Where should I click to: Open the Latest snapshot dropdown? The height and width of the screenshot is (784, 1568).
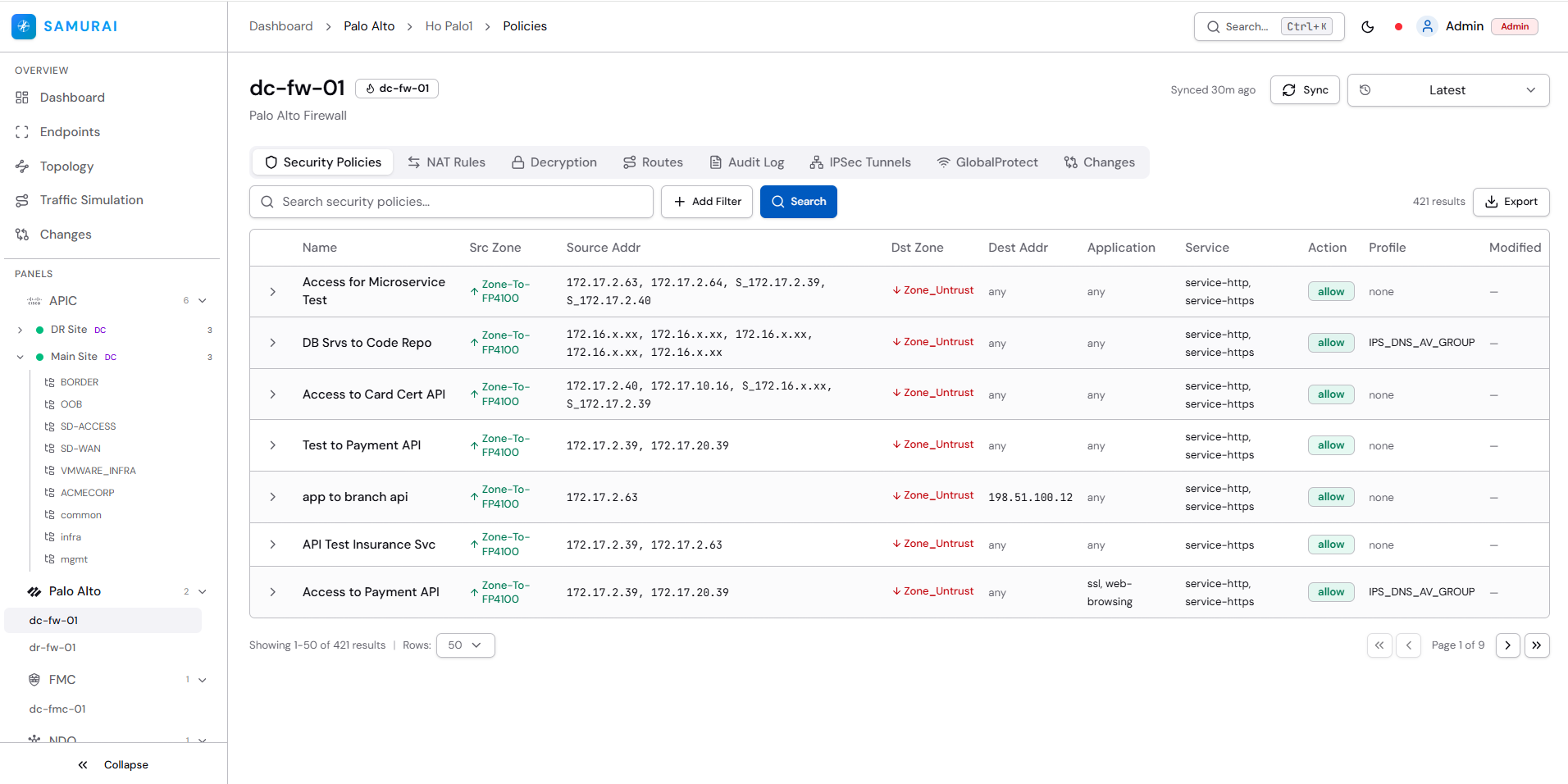[1447, 90]
